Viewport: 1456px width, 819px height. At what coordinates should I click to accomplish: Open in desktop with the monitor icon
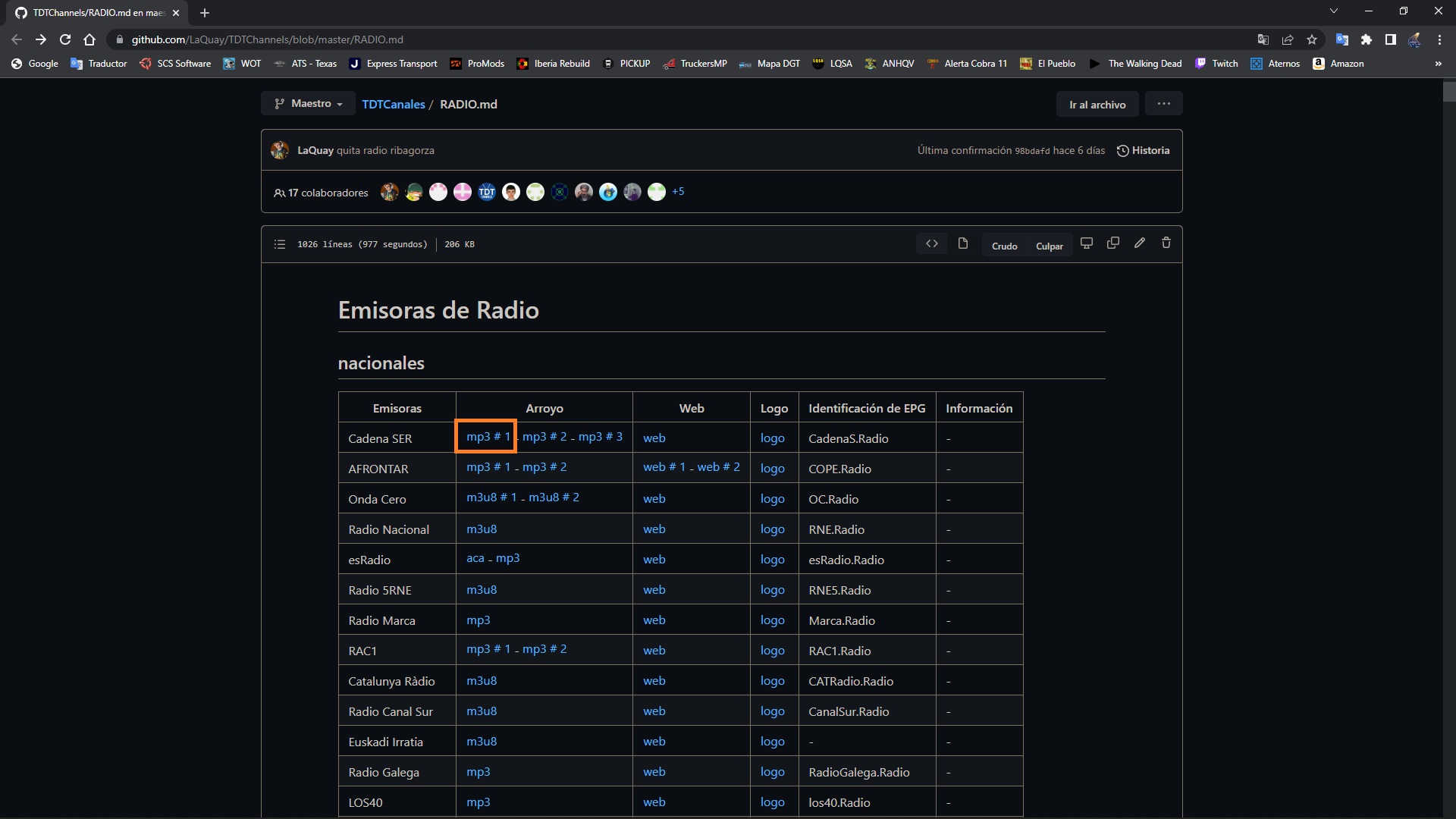point(1087,243)
